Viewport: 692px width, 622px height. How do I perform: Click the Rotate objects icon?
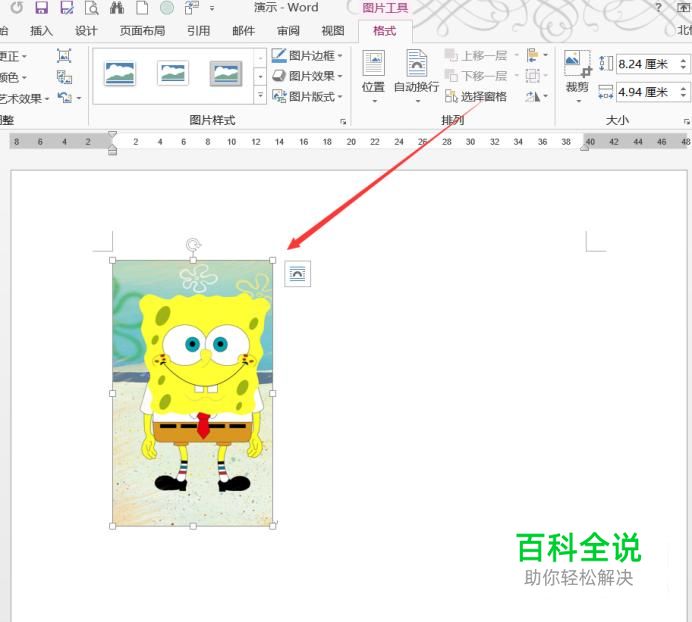pos(533,96)
